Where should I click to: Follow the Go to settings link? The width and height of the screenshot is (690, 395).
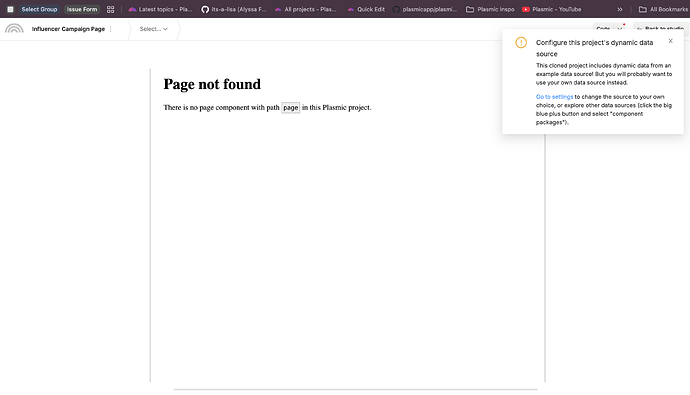pos(554,97)
